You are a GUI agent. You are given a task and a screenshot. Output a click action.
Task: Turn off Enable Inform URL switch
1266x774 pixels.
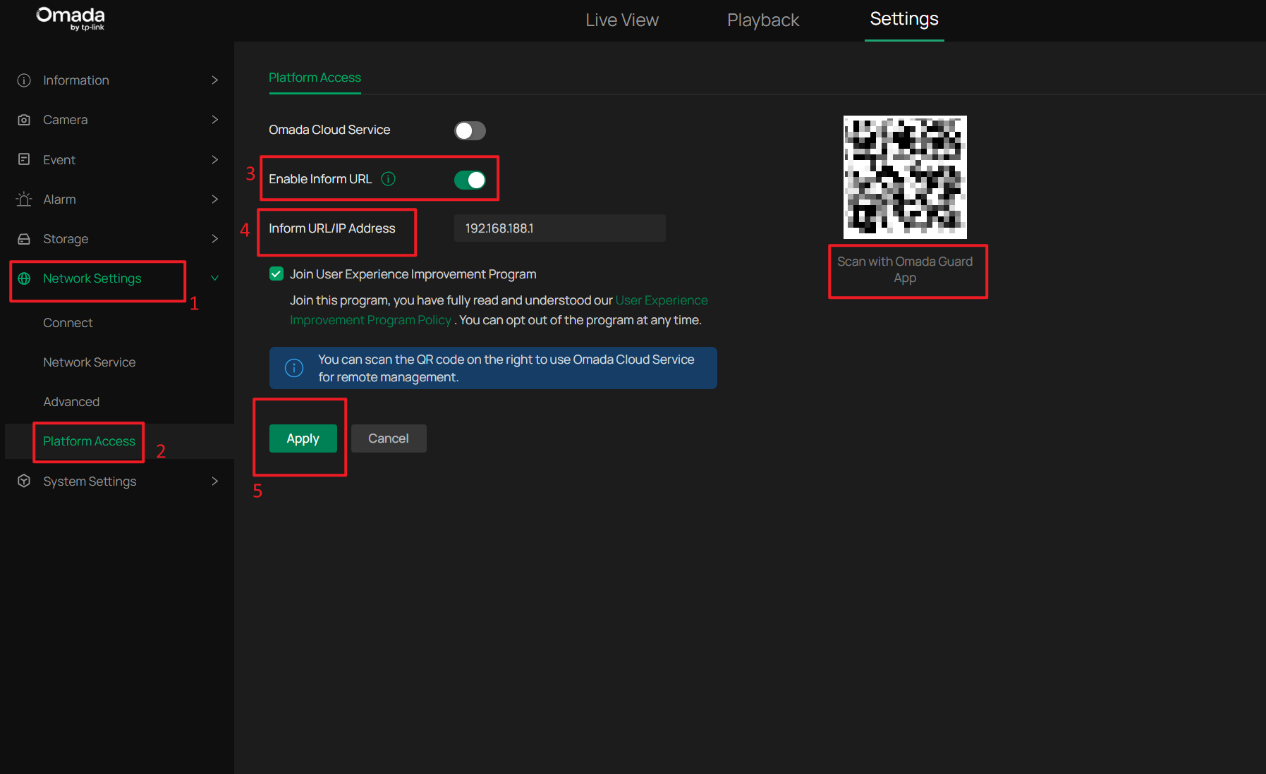[470, 180]
